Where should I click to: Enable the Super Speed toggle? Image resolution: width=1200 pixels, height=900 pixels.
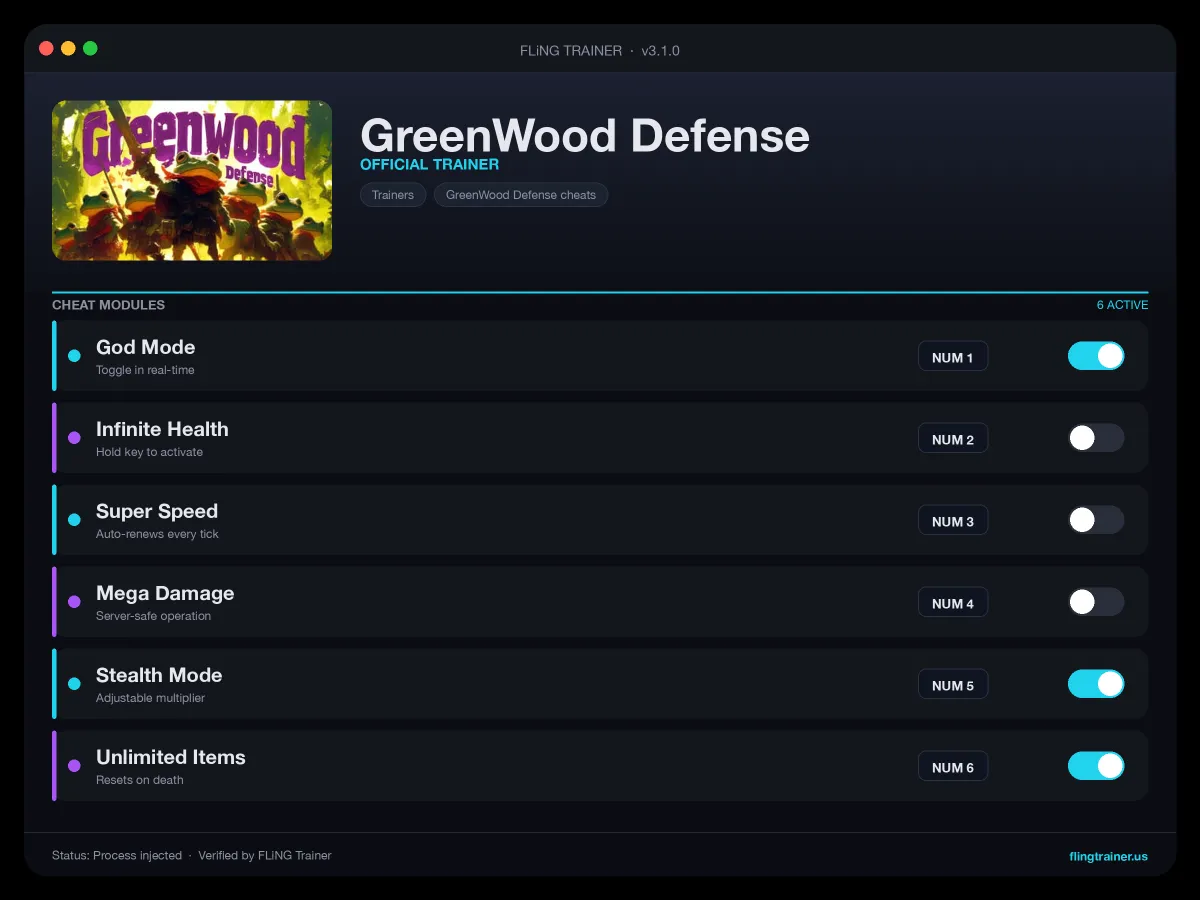coord(1096,520)
